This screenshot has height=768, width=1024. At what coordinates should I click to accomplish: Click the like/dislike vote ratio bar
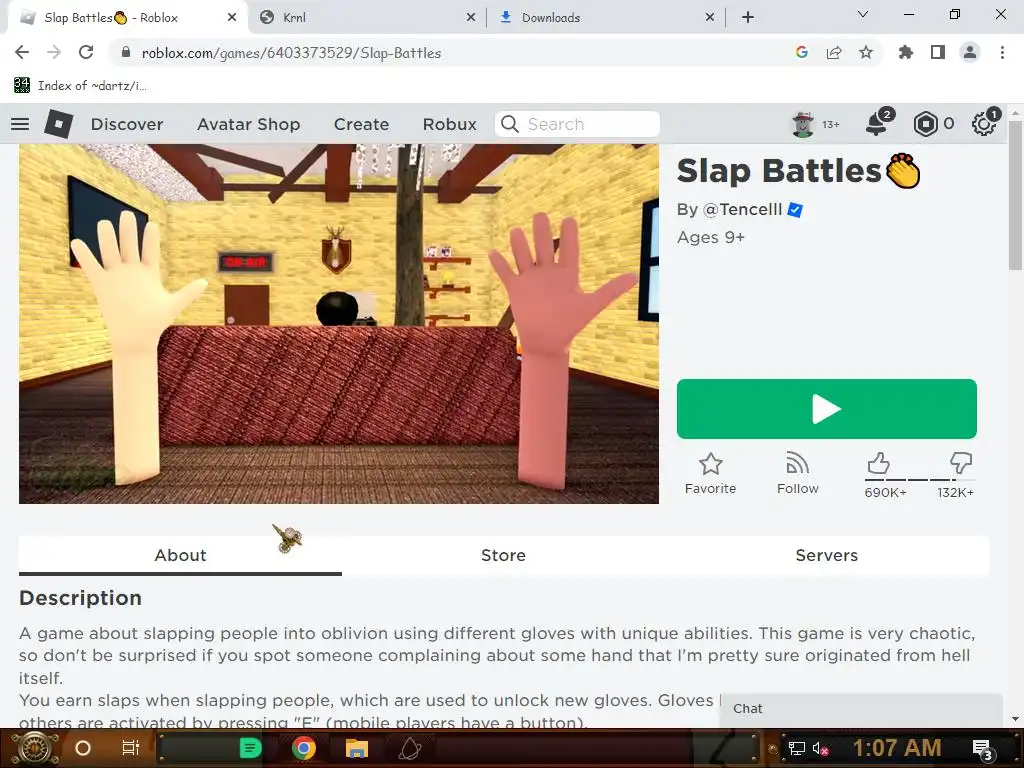(x=920, y=479)
